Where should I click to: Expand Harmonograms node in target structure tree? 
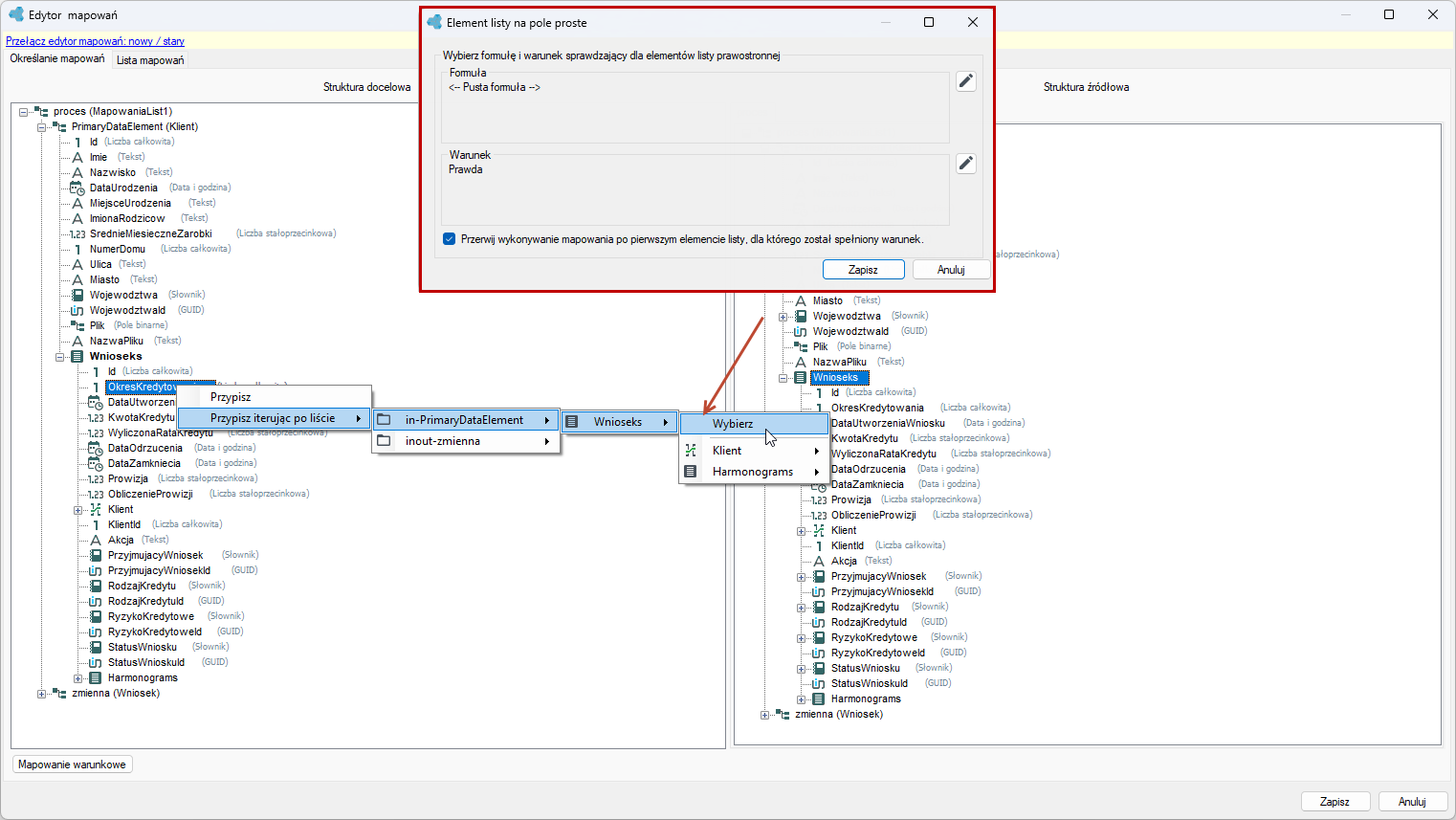(77, 678)
